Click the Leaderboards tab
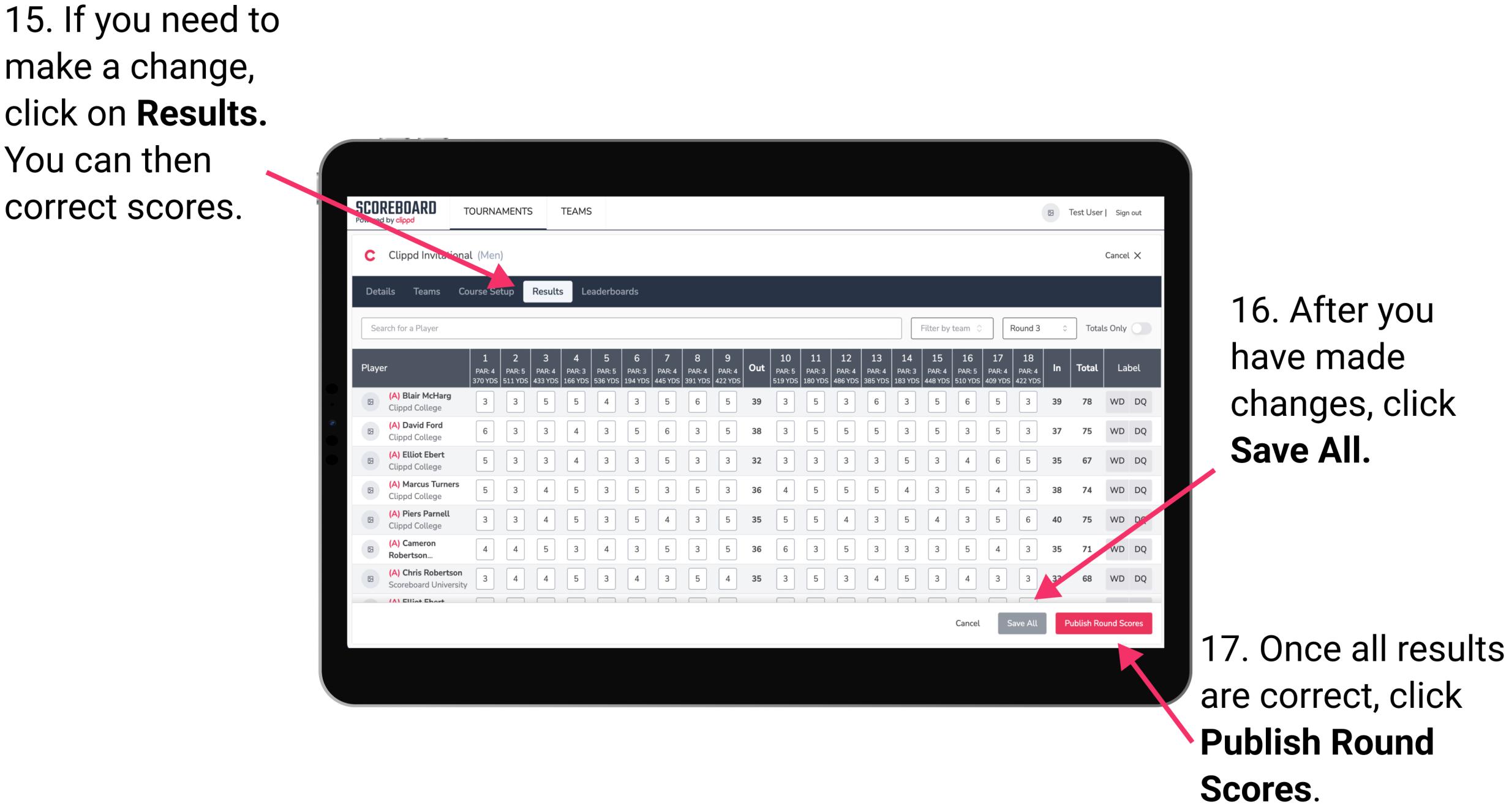 tap(614, 291)
